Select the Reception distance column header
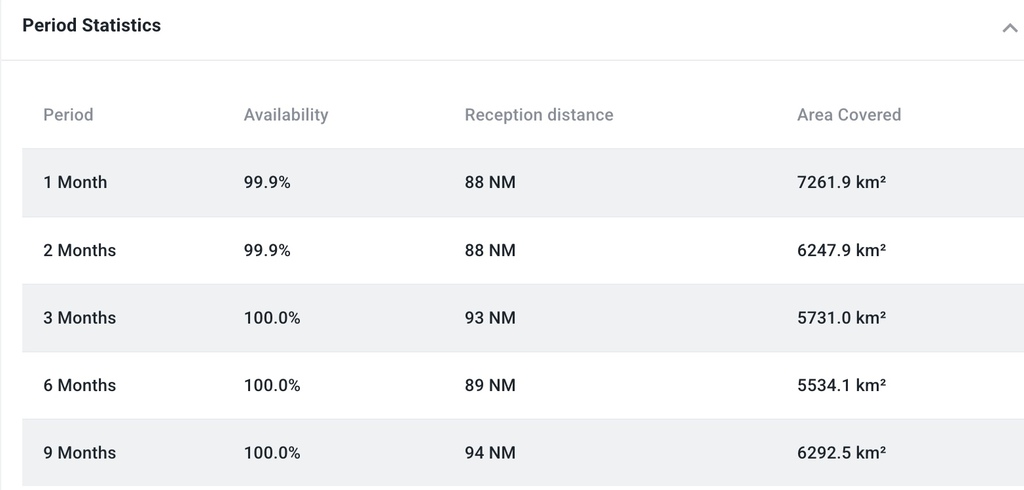This screenshot has width=1024, height=490. pyautogui.click(x=539, y=115)
